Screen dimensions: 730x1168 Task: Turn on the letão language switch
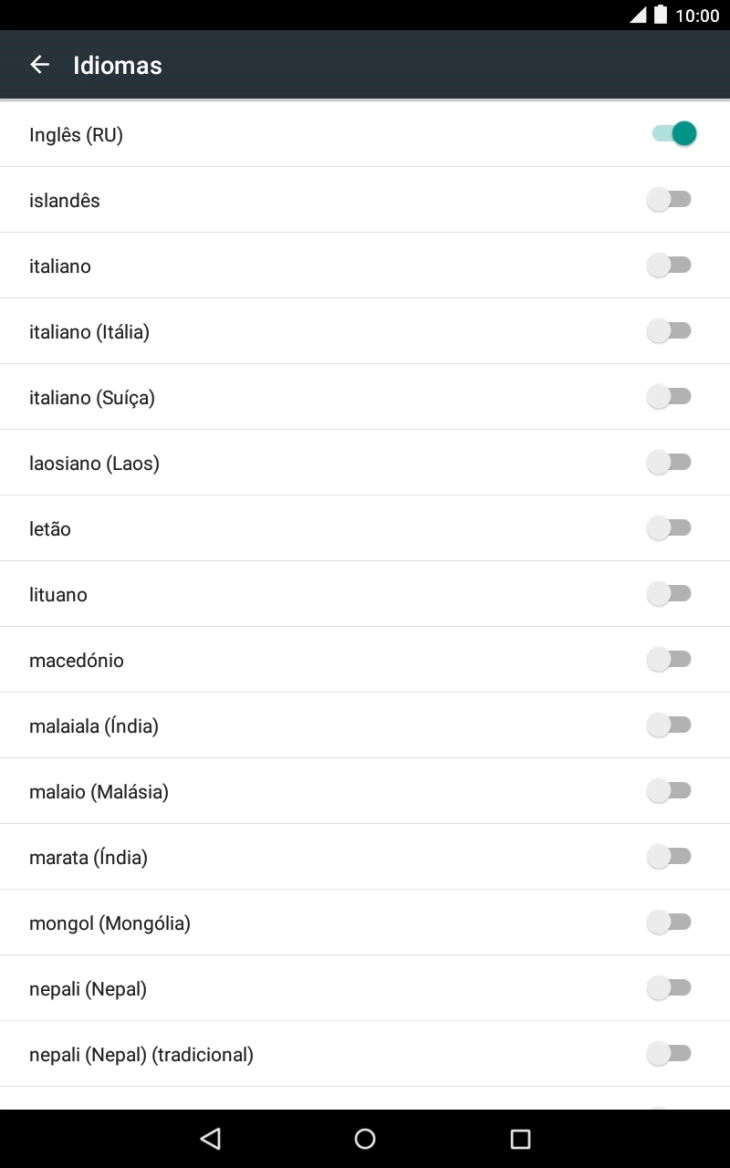pos(669,528)
